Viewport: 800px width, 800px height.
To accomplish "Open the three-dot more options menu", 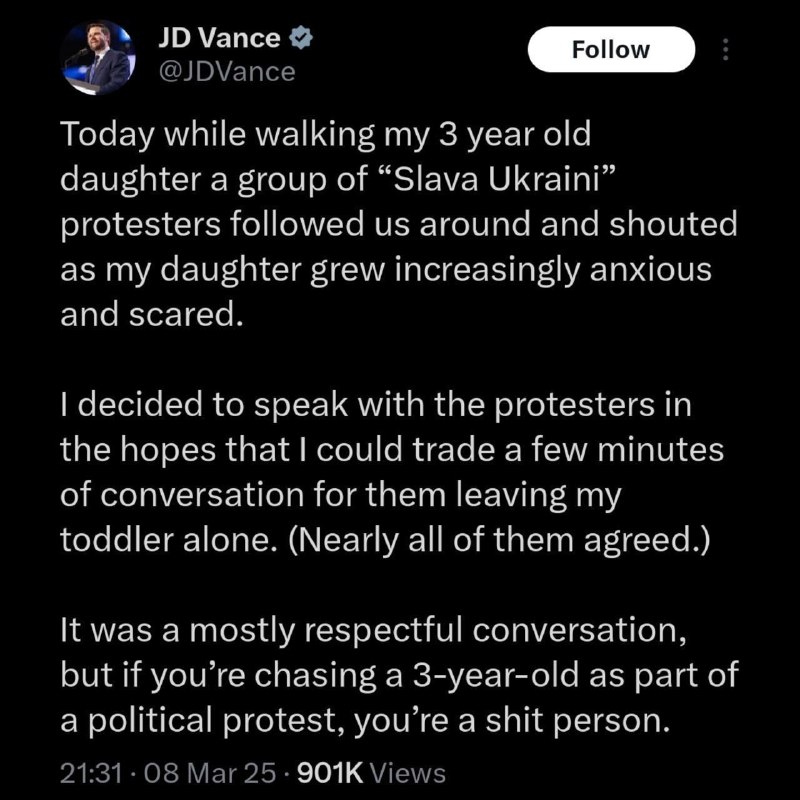I will 726,49.
